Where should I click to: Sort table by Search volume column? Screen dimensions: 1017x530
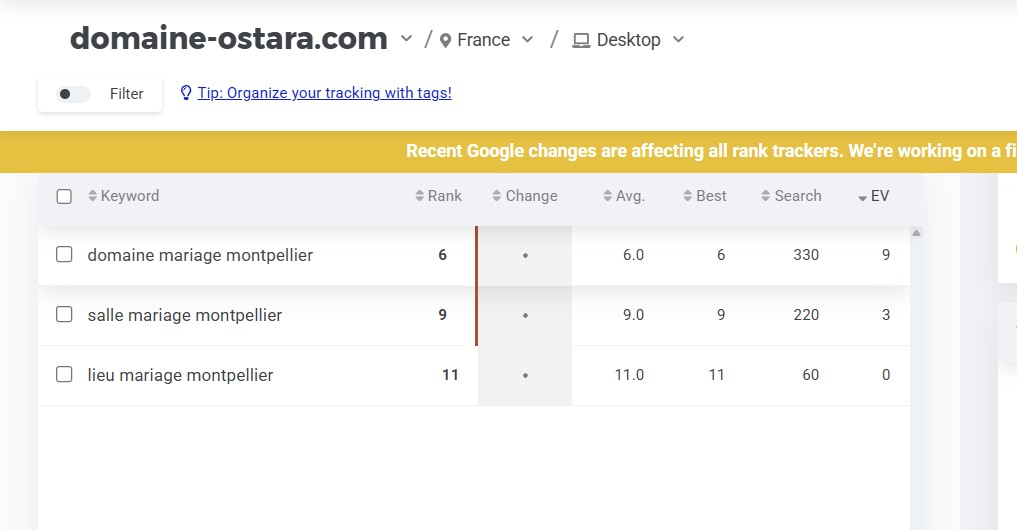pyautogui.click(x=797, y=196)
